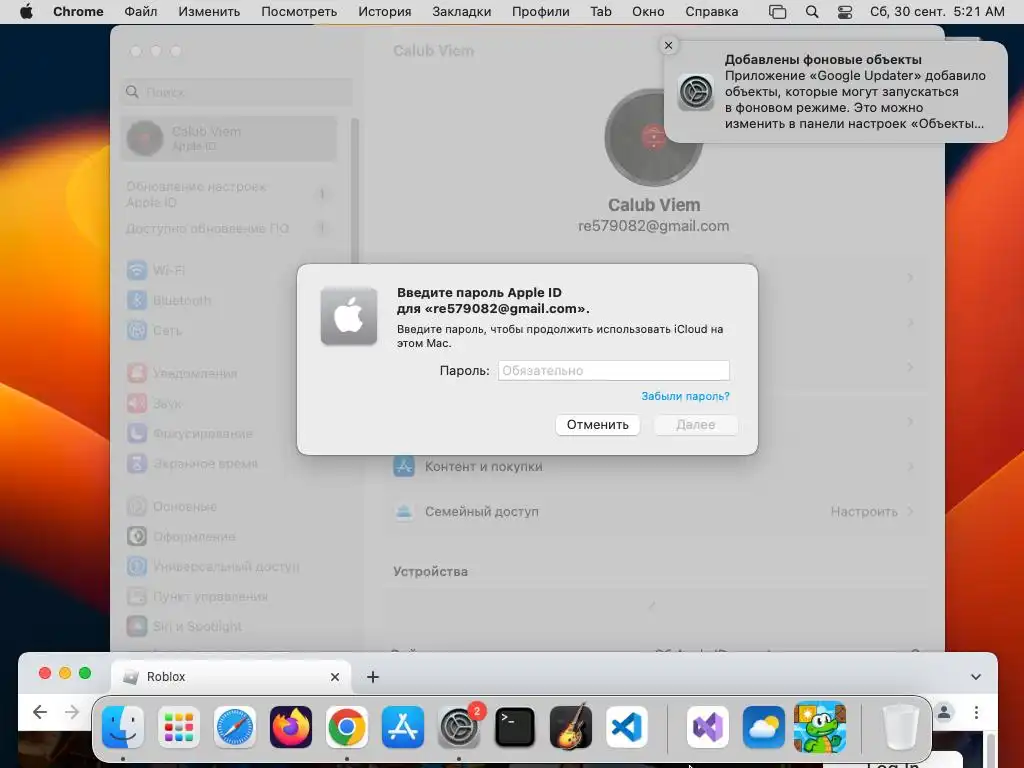Launch the crocodile game in Dock
Viewport: 1024px width, 768px height.
click(x=820, y=727)
